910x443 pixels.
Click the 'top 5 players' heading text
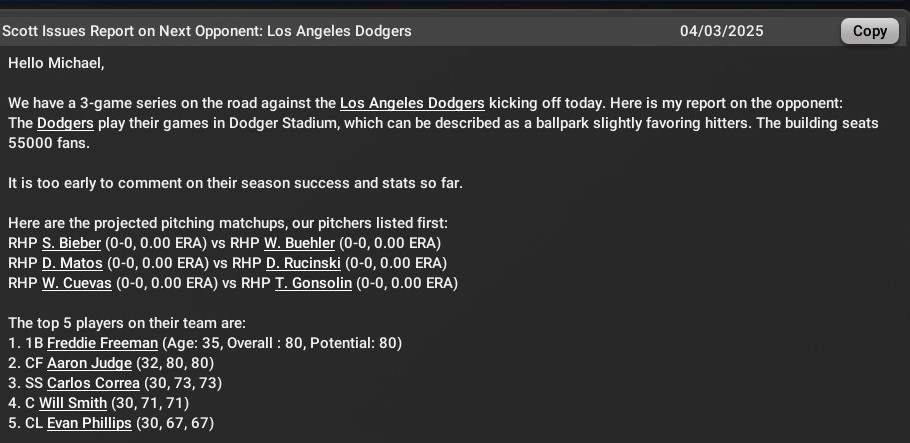point(127,323)
